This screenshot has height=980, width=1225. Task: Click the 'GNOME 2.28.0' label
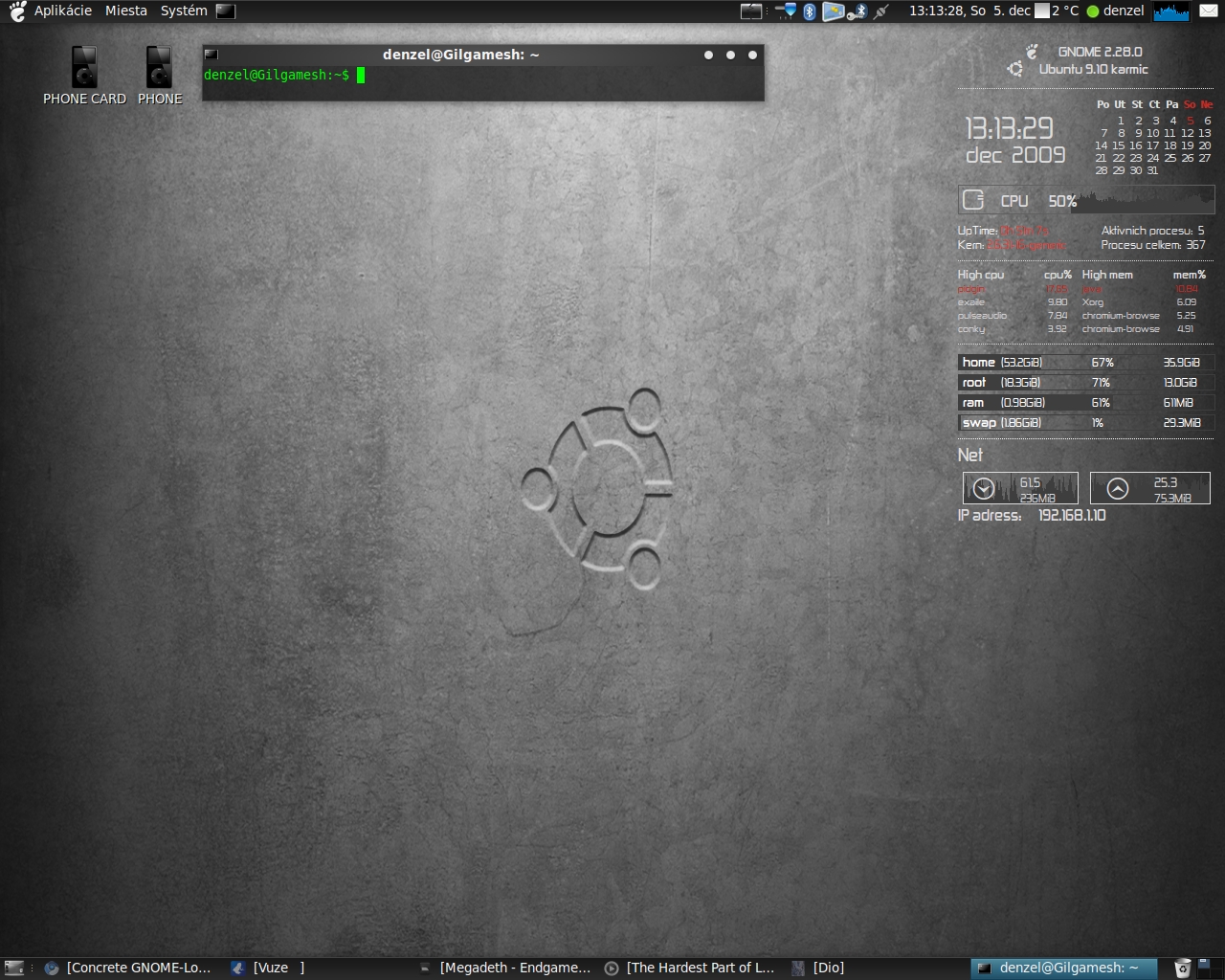click(x=1100, y=52)
